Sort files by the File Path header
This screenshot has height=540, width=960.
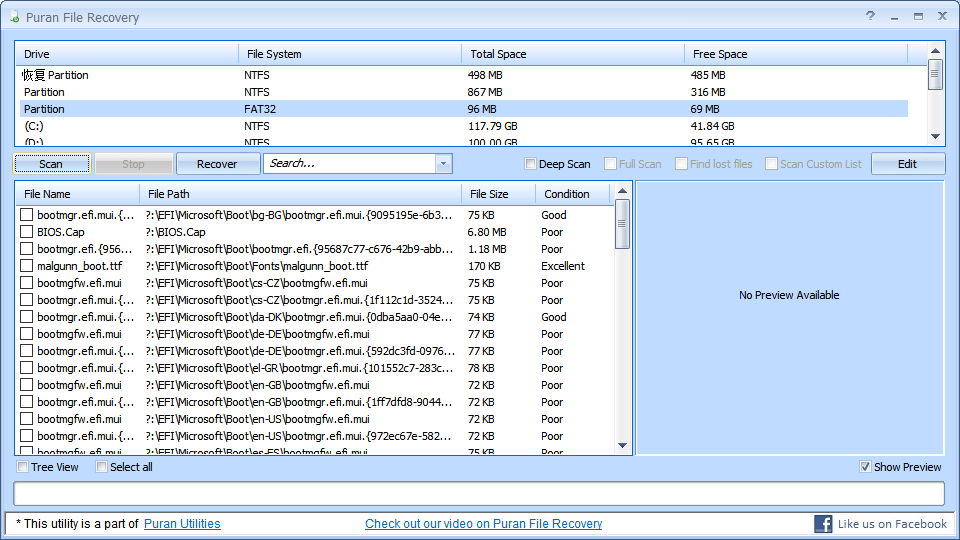(x=301, y=194)
